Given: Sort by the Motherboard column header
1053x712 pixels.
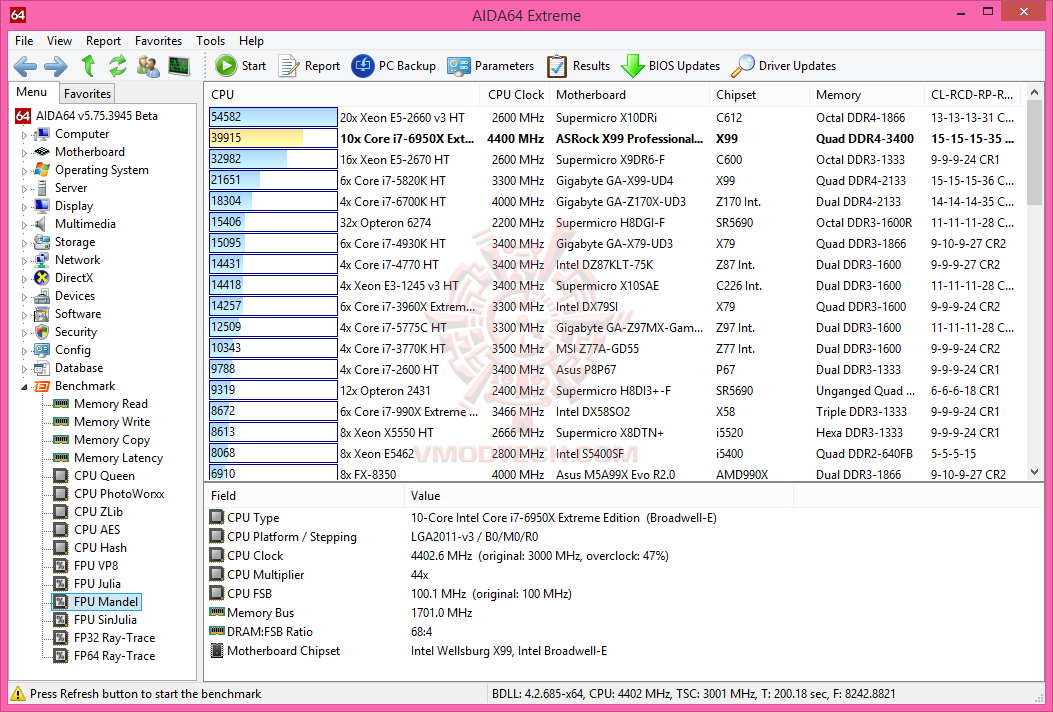Looking at the screenshot, I should pos(629,95).
